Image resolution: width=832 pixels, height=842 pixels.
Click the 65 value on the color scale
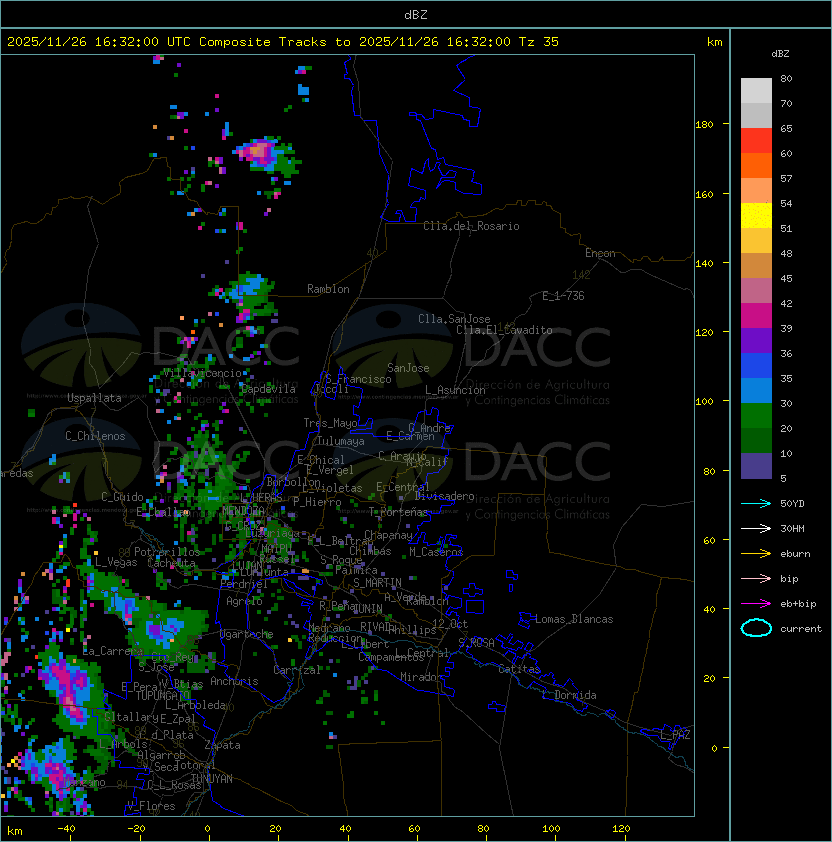pos(786,128)
